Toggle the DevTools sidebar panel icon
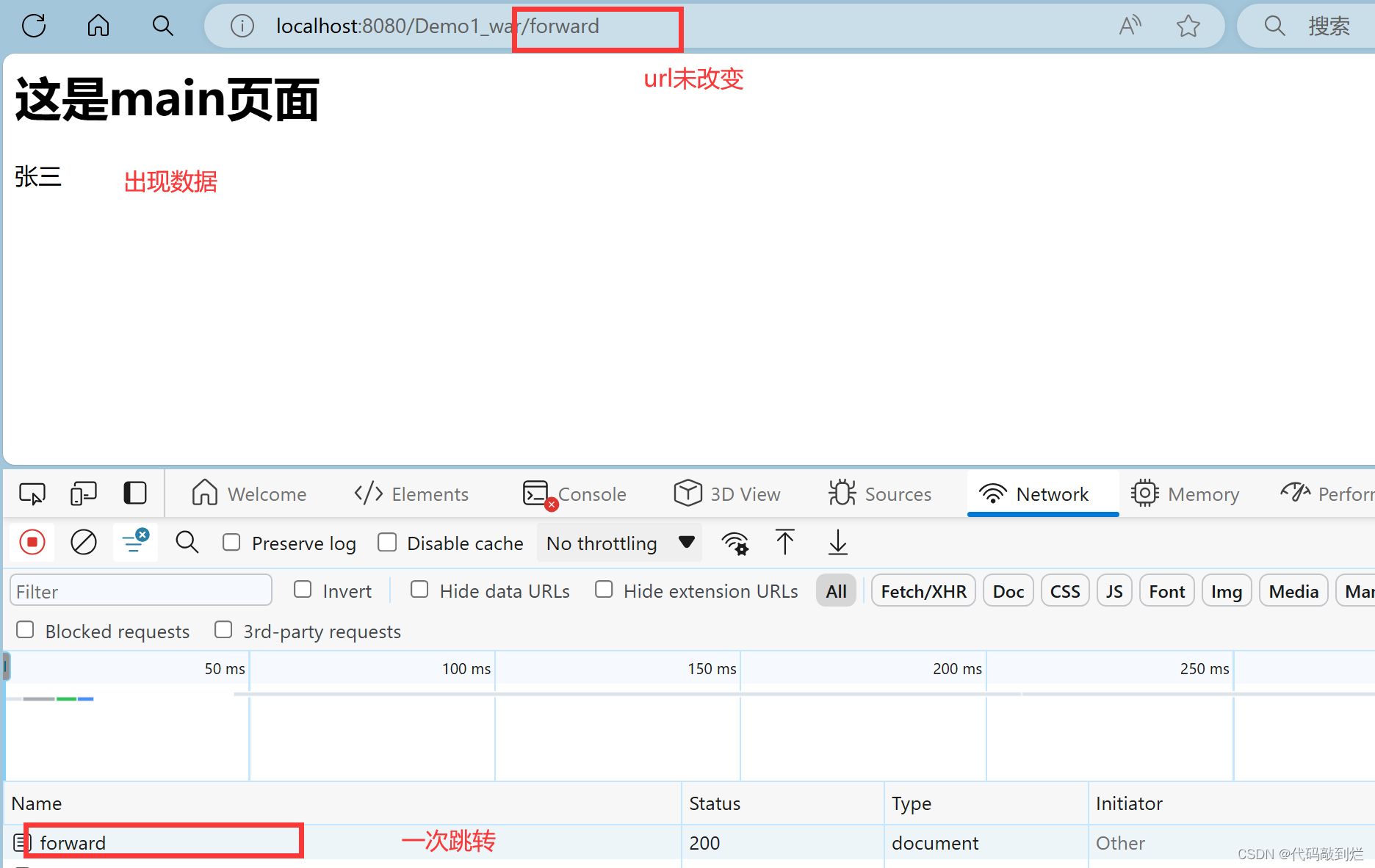The width and height of the screenshot is (1375, 868). coord(135,493)
